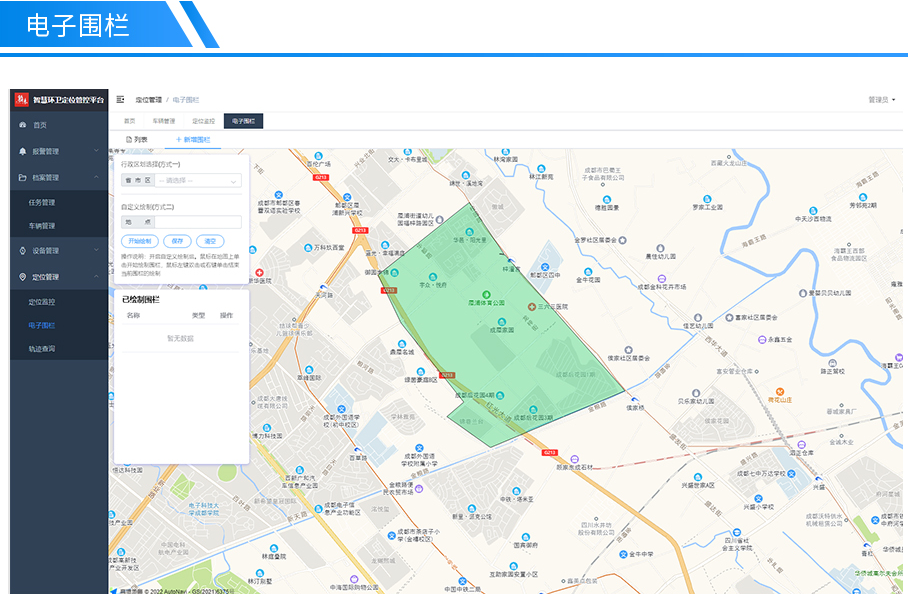Click the 荷花山庄 orange restaurant marker

click(x=780, y=392)
